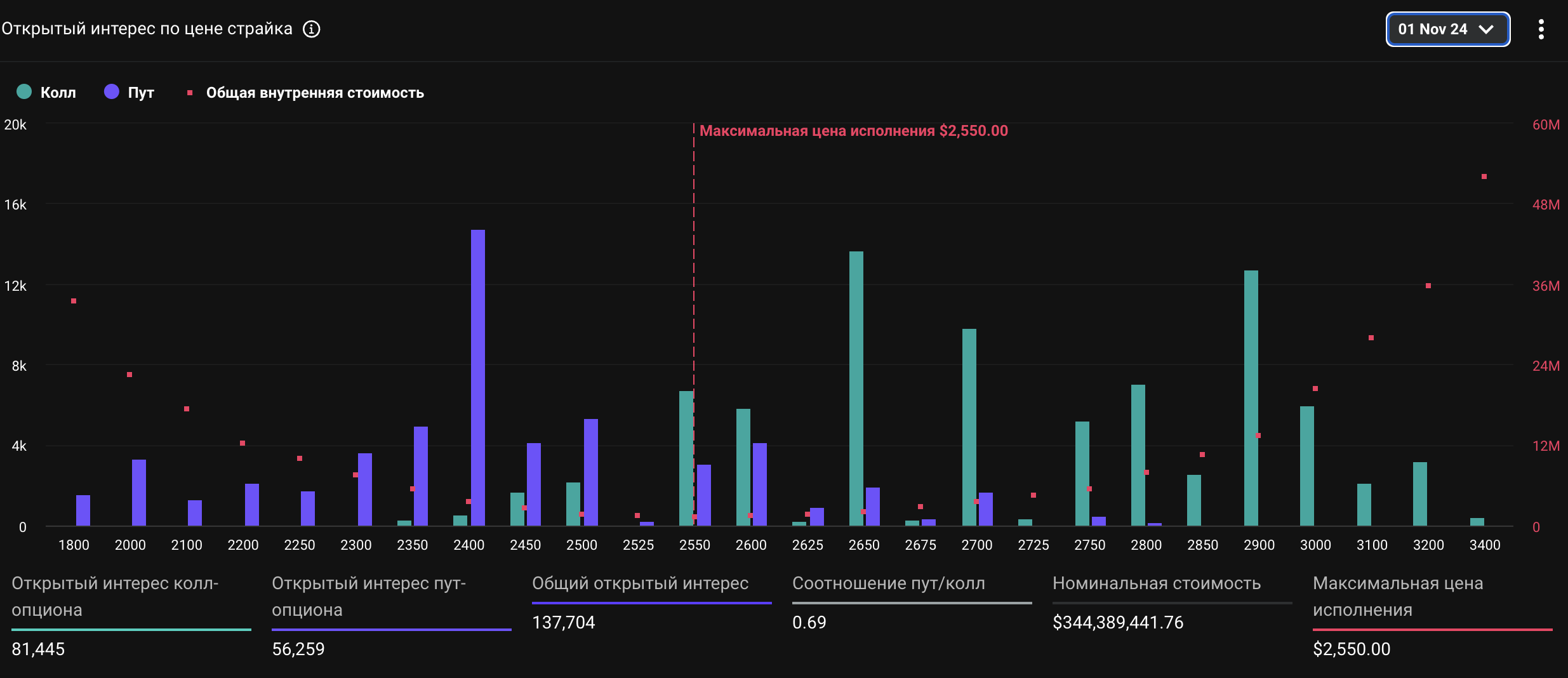
Task: Toggle the Колл series in legend
Action: (x=58, y=93)
